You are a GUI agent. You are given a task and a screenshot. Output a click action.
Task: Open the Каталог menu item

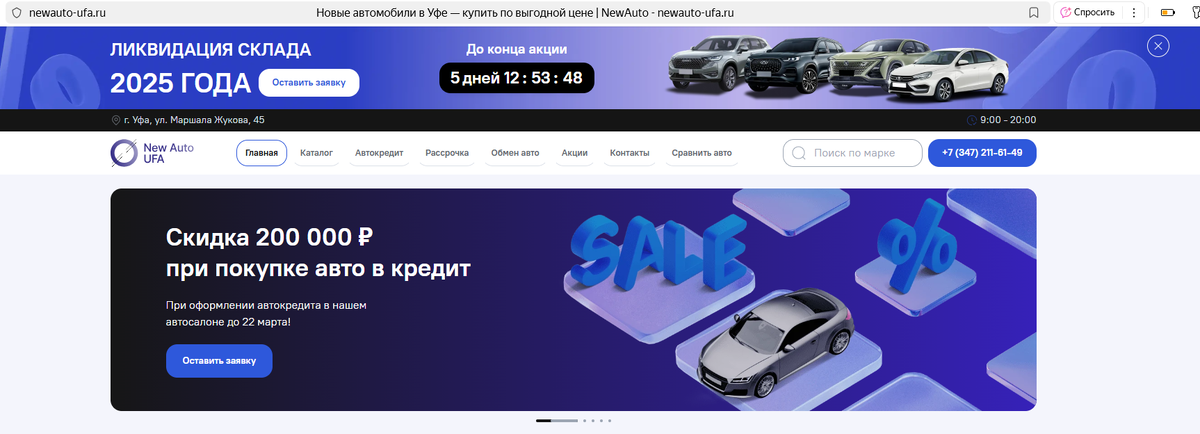tap(316, 153)
